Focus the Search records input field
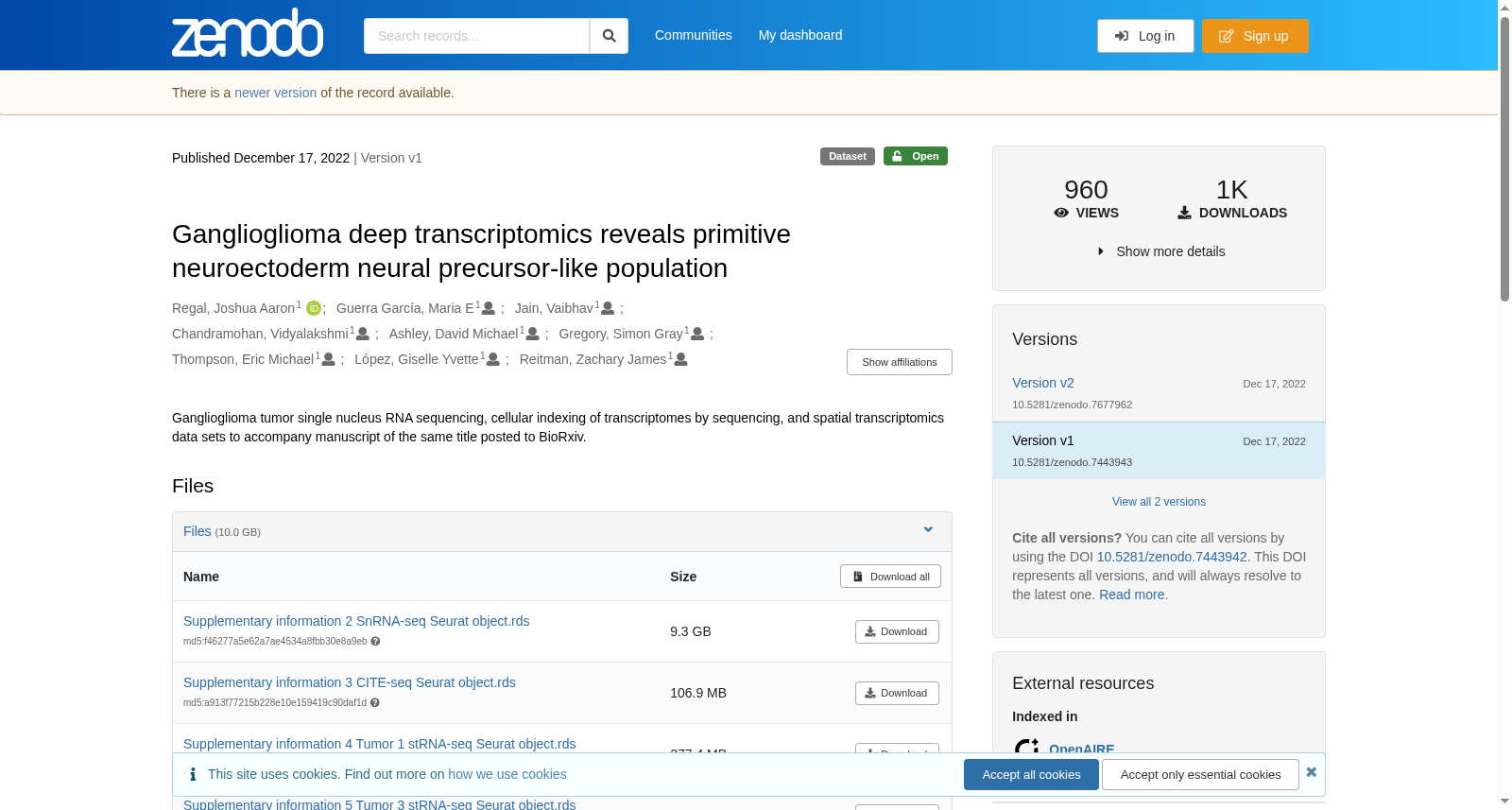Viewport: 1512px width, 810px height. pyautogui.click(x=476, y=36)
